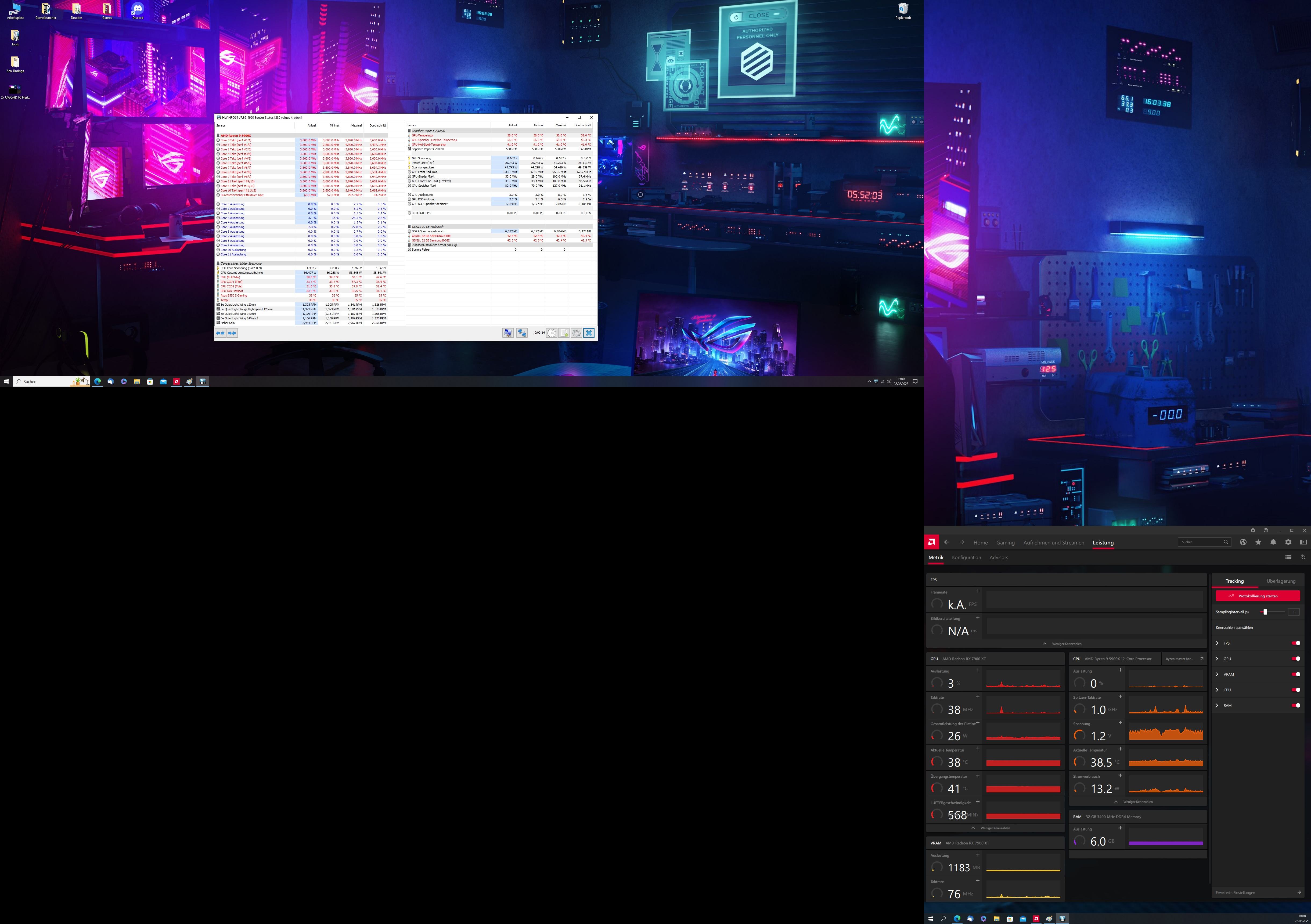
Task: Expand RAM metrics row in Tracking
Action: [x=1217, y=705]
